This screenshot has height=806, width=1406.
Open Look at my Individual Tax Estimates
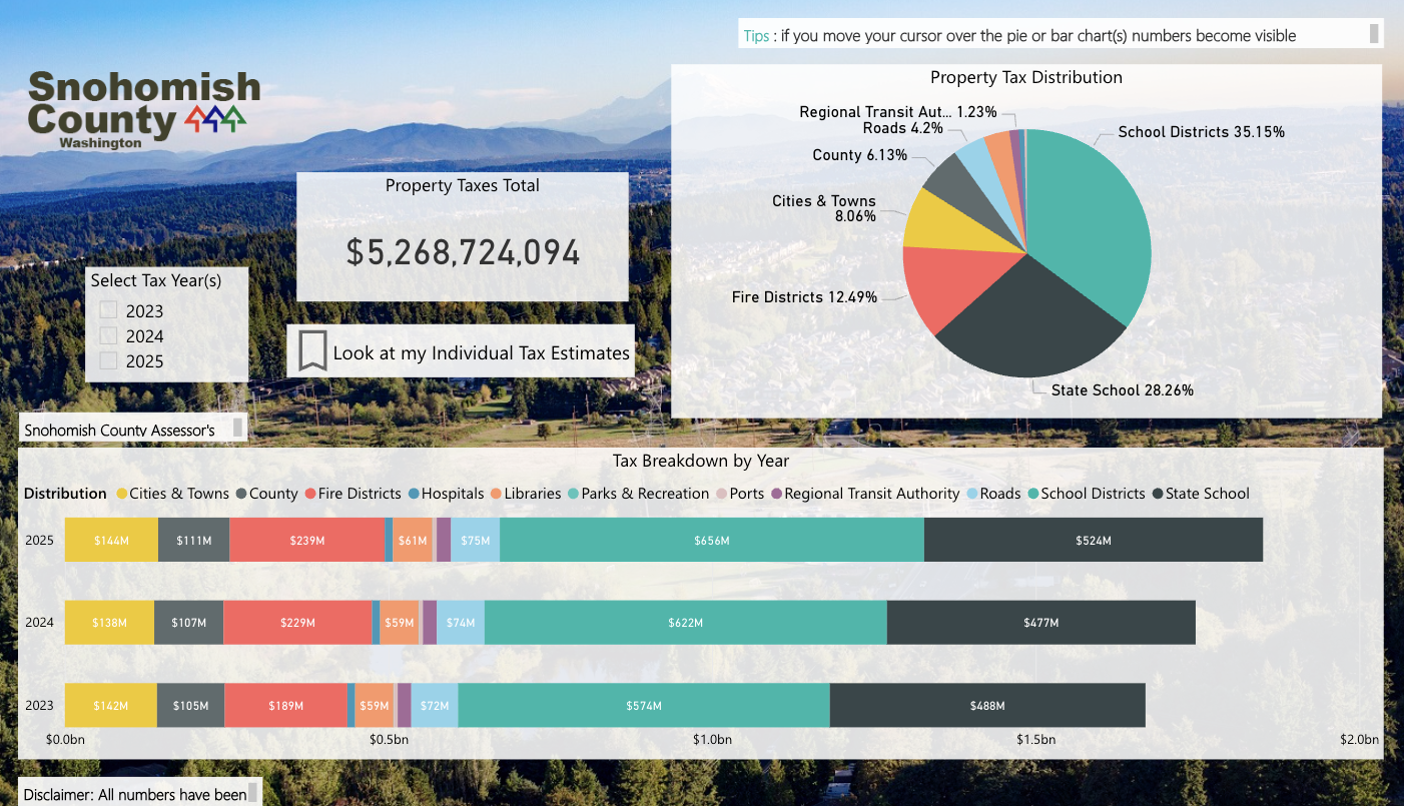480,353
